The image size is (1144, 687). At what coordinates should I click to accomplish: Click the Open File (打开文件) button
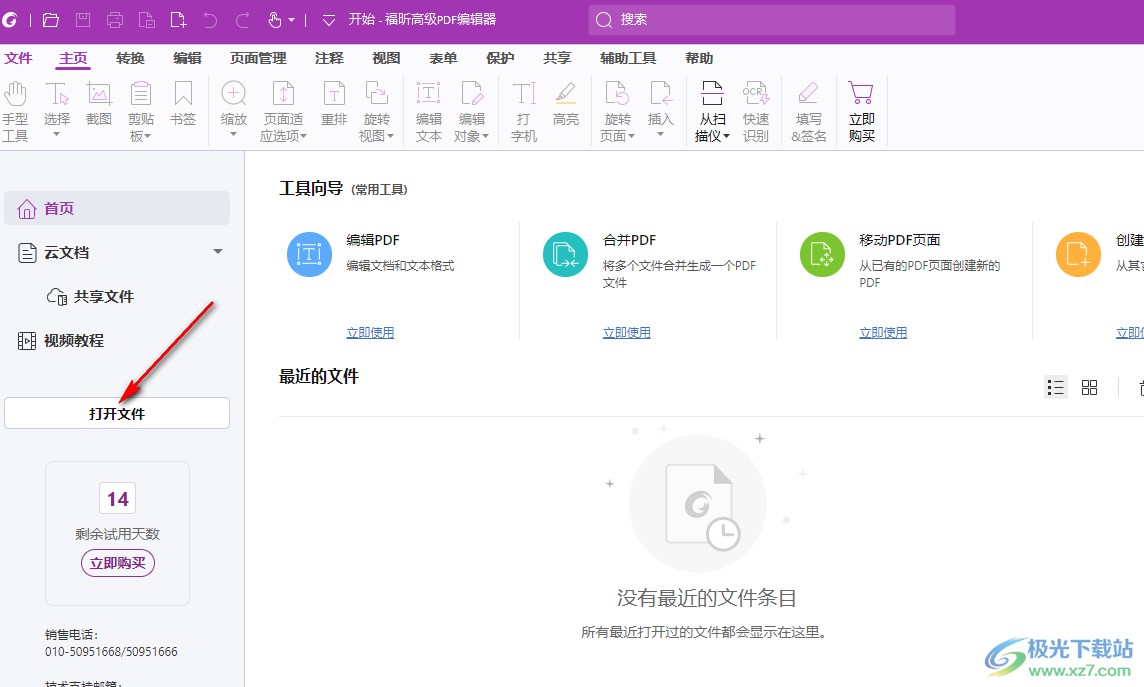coord(117,414)
